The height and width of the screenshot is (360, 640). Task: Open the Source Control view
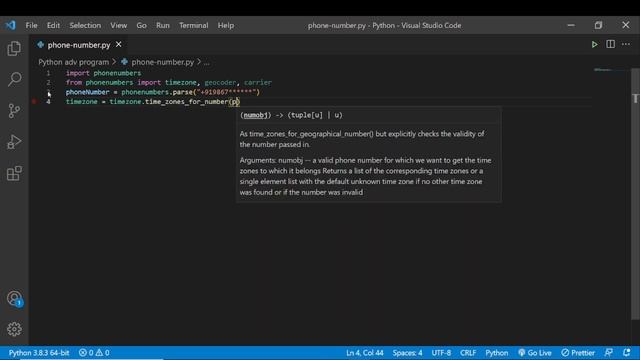tap(14, 111)
